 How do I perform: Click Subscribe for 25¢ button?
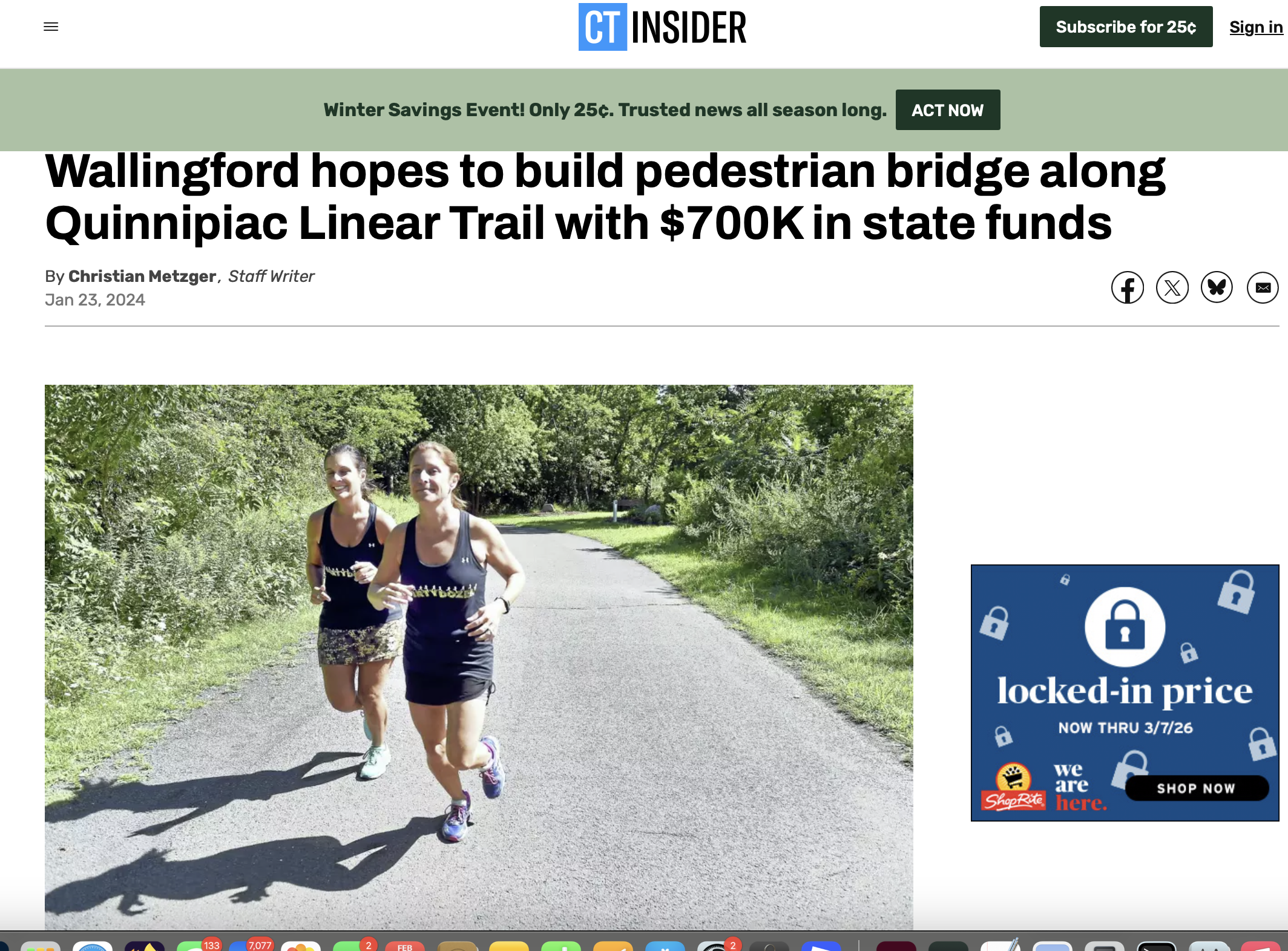click(1126, 27)
